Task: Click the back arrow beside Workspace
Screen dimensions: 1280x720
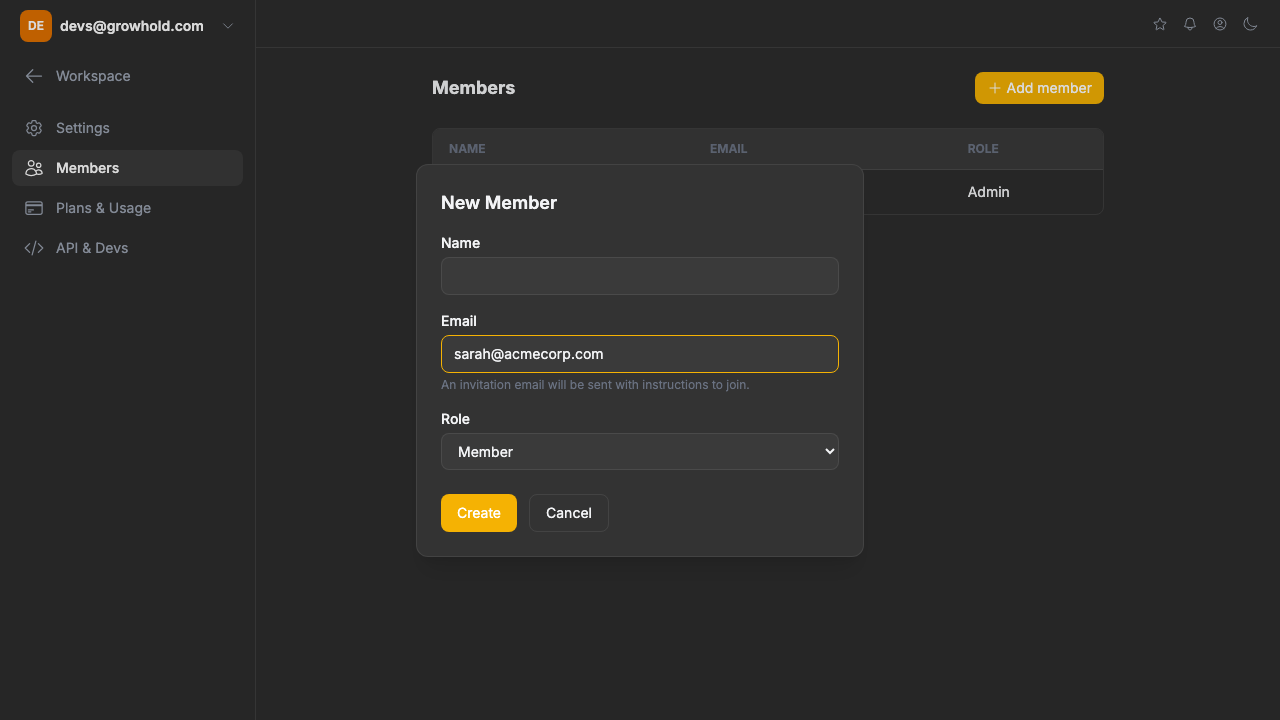Action: (x=34, y=76)
